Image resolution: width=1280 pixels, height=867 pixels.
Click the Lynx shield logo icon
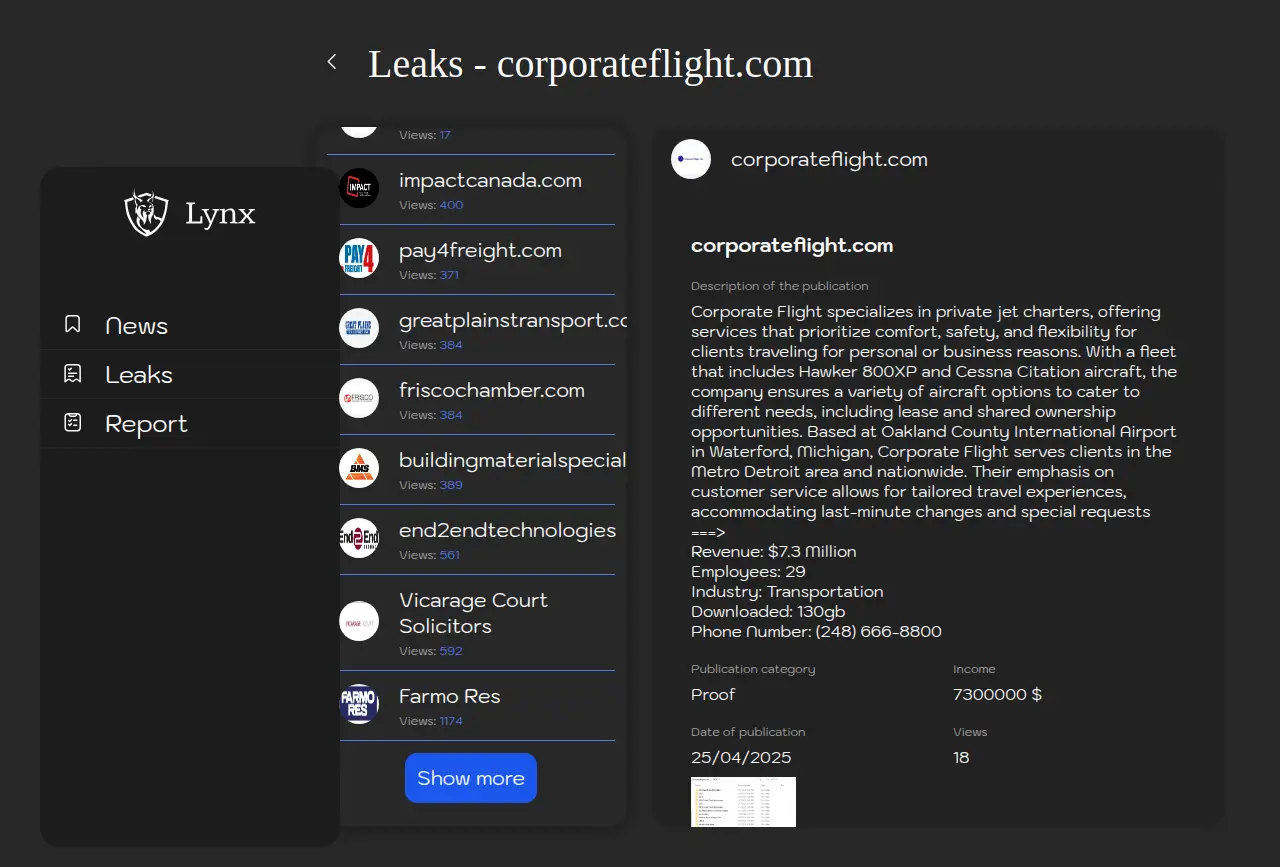(146, 213)
